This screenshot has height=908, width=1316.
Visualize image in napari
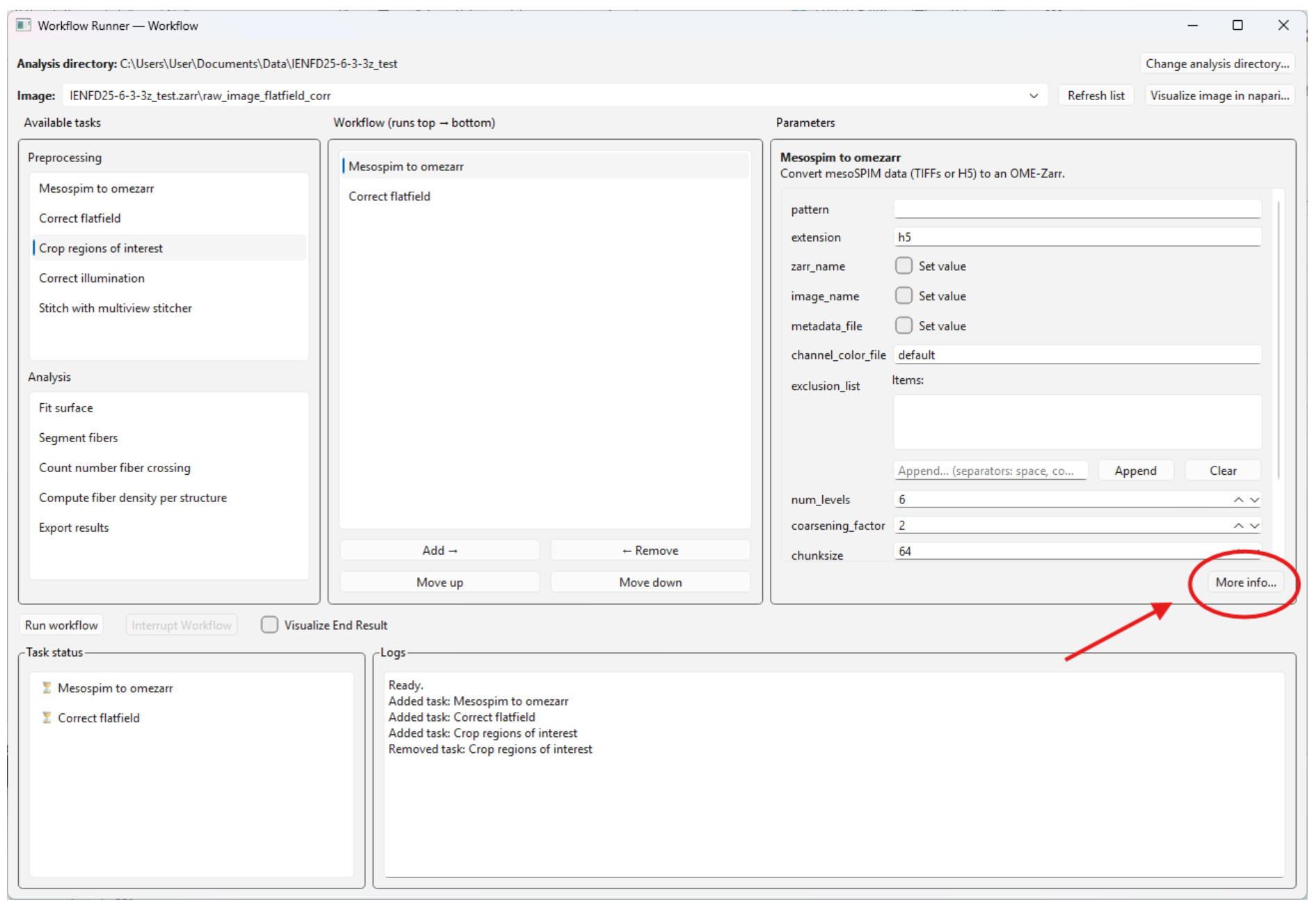click(x=1219, y=95)
